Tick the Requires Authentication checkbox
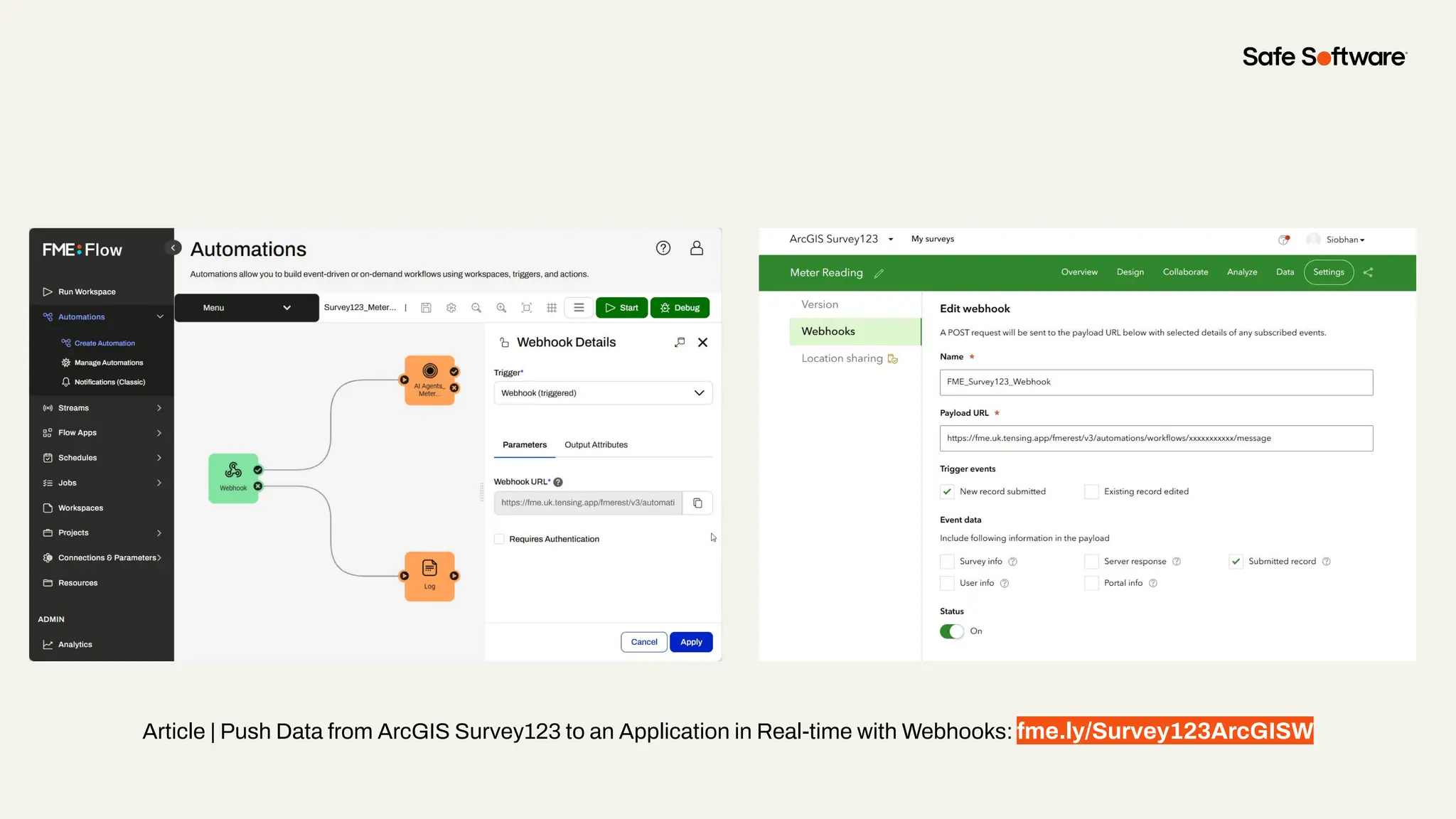Image resolution: width=1456 pixels, height=819 pixels. 499,539
